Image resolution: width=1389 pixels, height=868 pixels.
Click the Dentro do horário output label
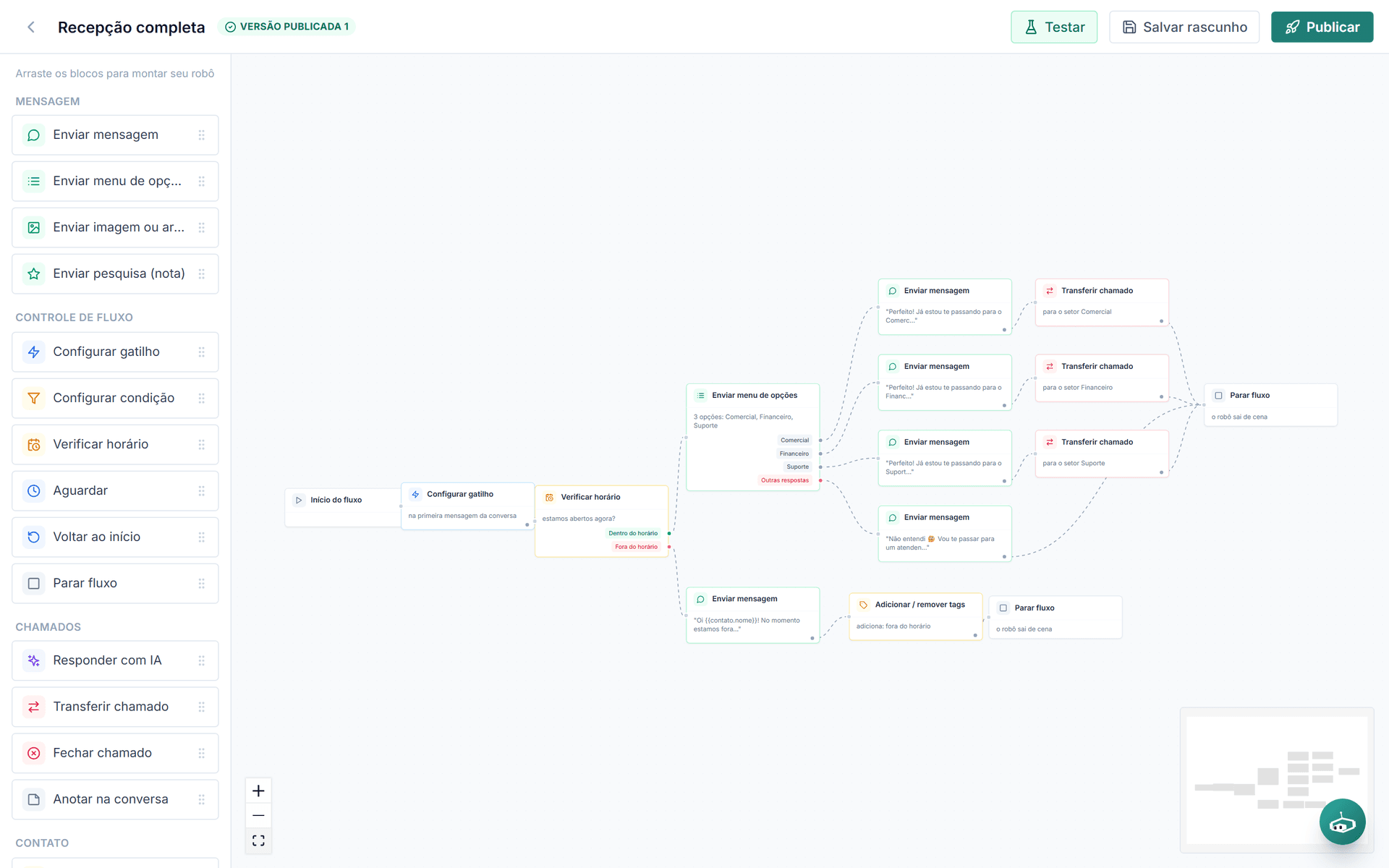[633, 534]
